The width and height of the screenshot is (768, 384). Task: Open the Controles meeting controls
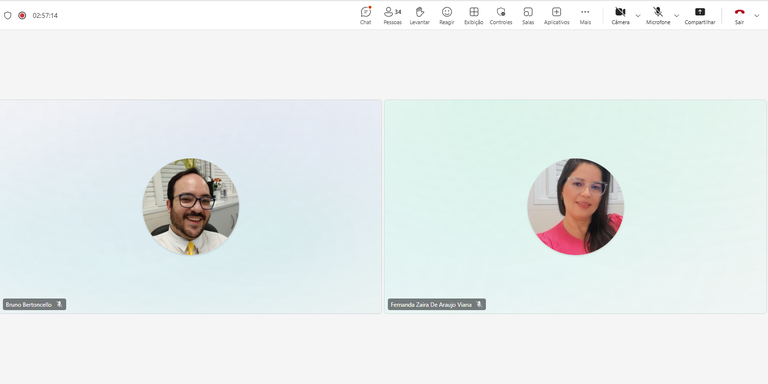501,15
